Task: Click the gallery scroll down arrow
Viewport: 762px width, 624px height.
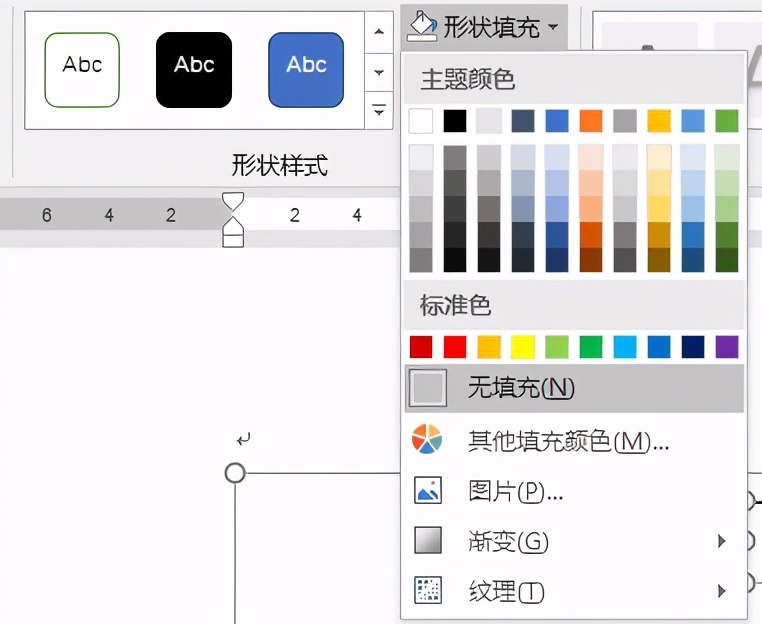Action: 379,72
